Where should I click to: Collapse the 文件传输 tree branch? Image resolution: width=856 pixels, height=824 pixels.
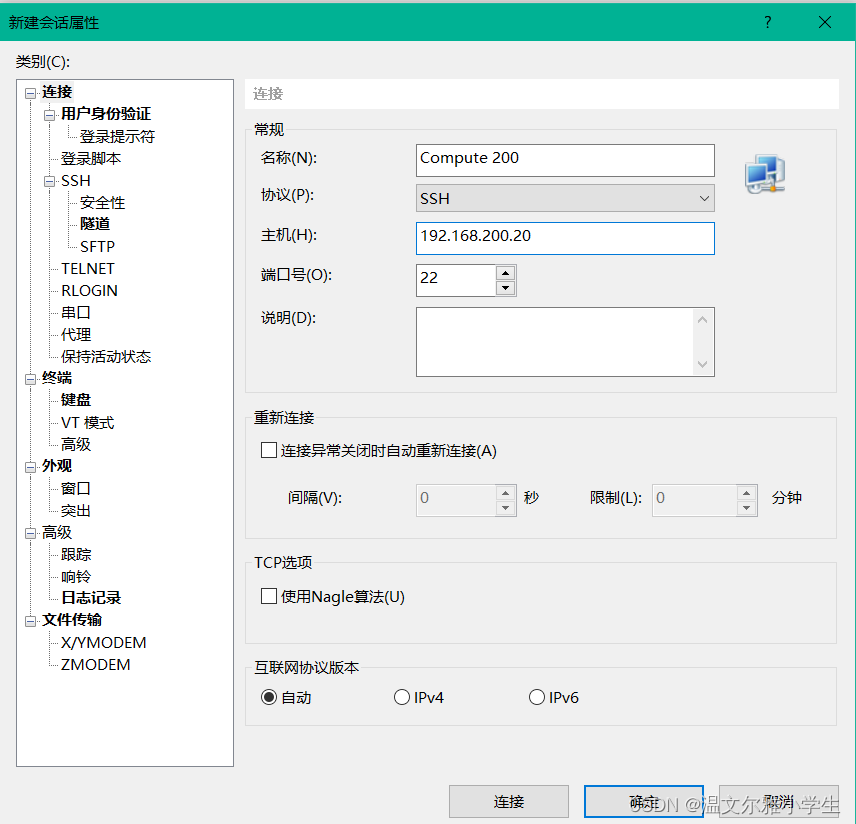coord(32,619)
